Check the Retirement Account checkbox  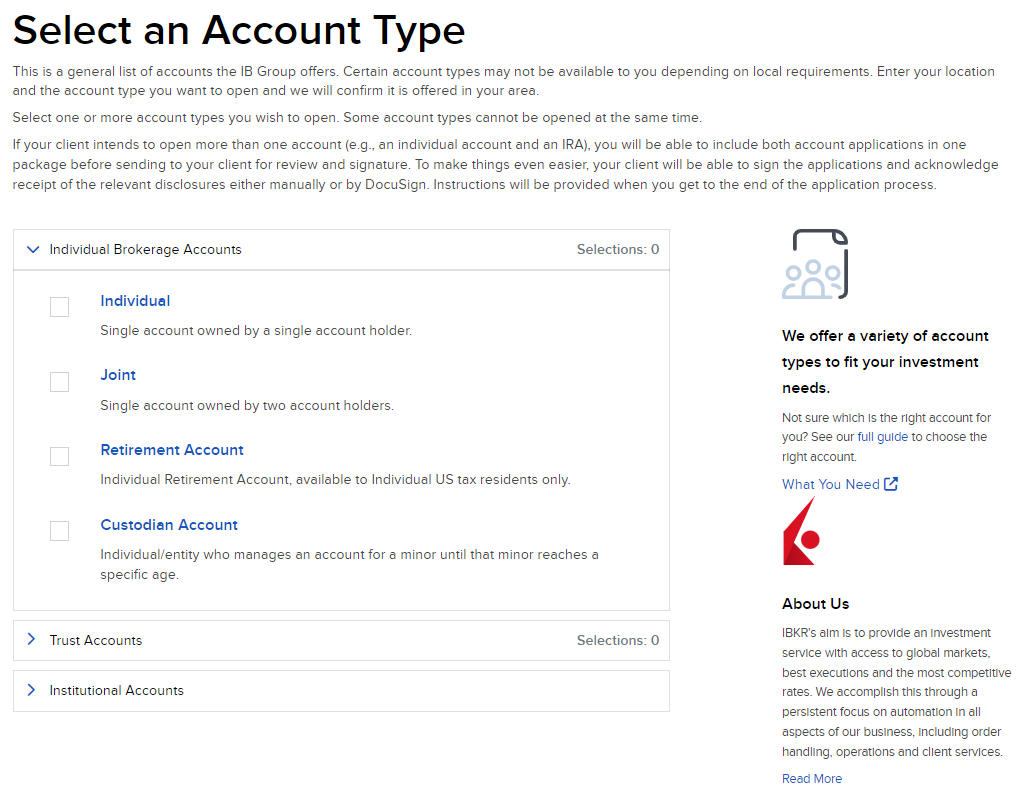pos(59,456)
